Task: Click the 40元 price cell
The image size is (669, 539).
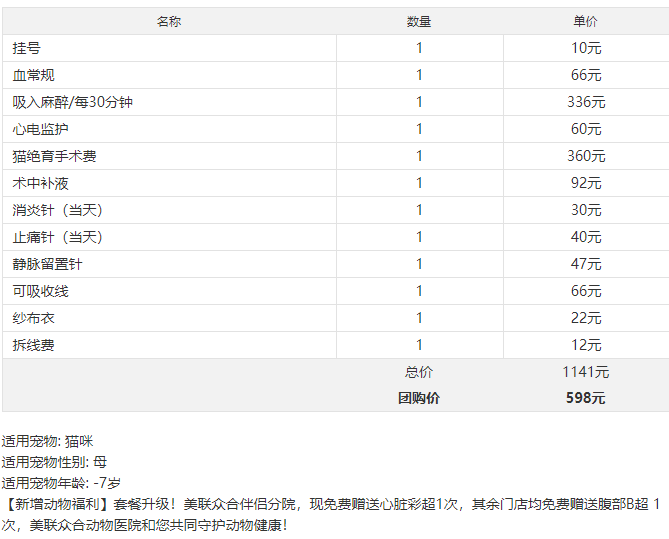Action: (586, 237)
